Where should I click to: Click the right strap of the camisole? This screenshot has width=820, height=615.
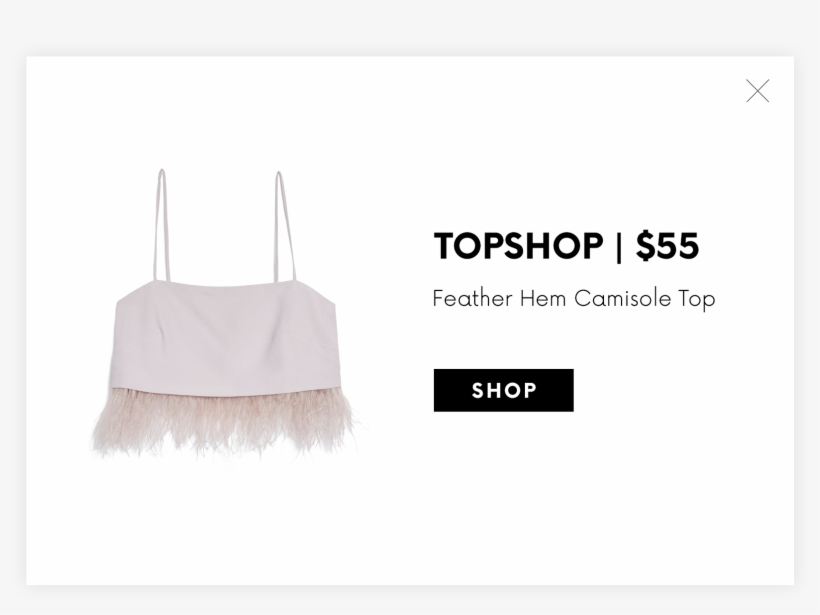286,227
